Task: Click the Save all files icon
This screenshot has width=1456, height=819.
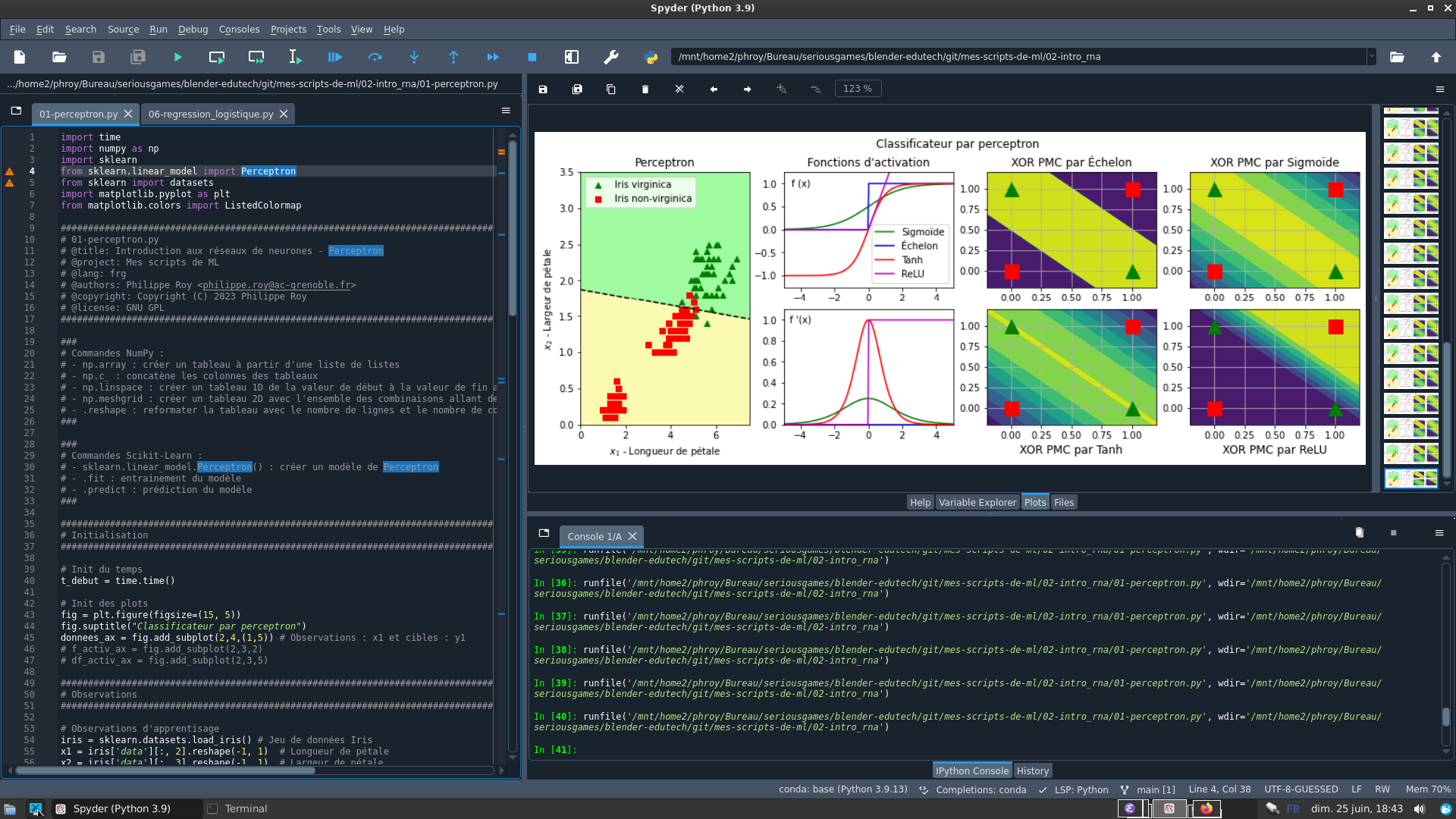Action: [138, 57]
